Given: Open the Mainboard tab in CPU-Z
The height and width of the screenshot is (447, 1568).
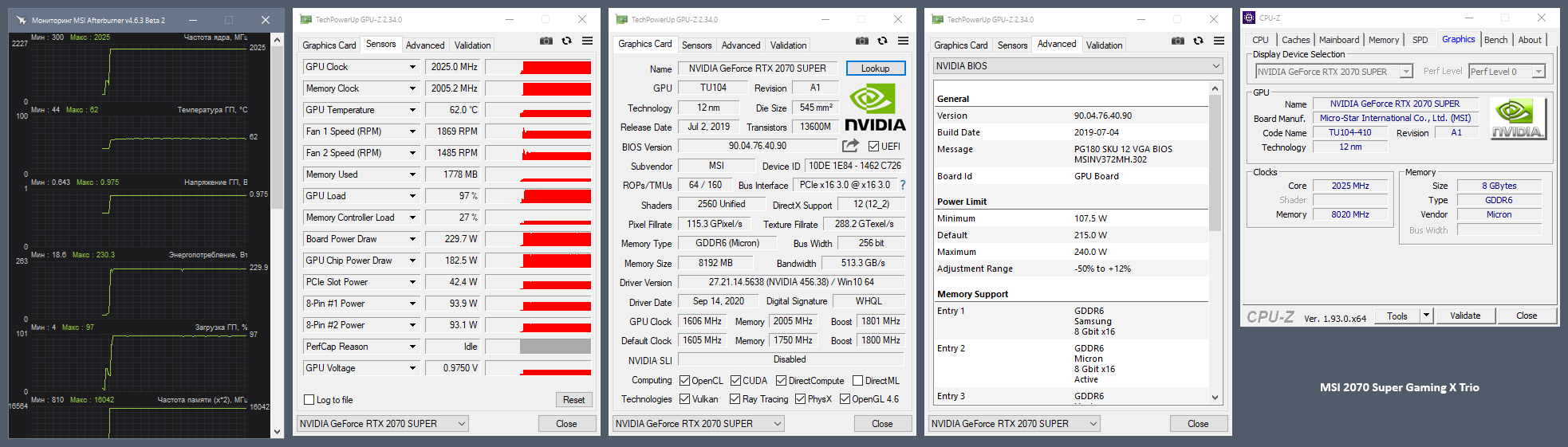Looking at the screenshot, I should pos(1339,40).
